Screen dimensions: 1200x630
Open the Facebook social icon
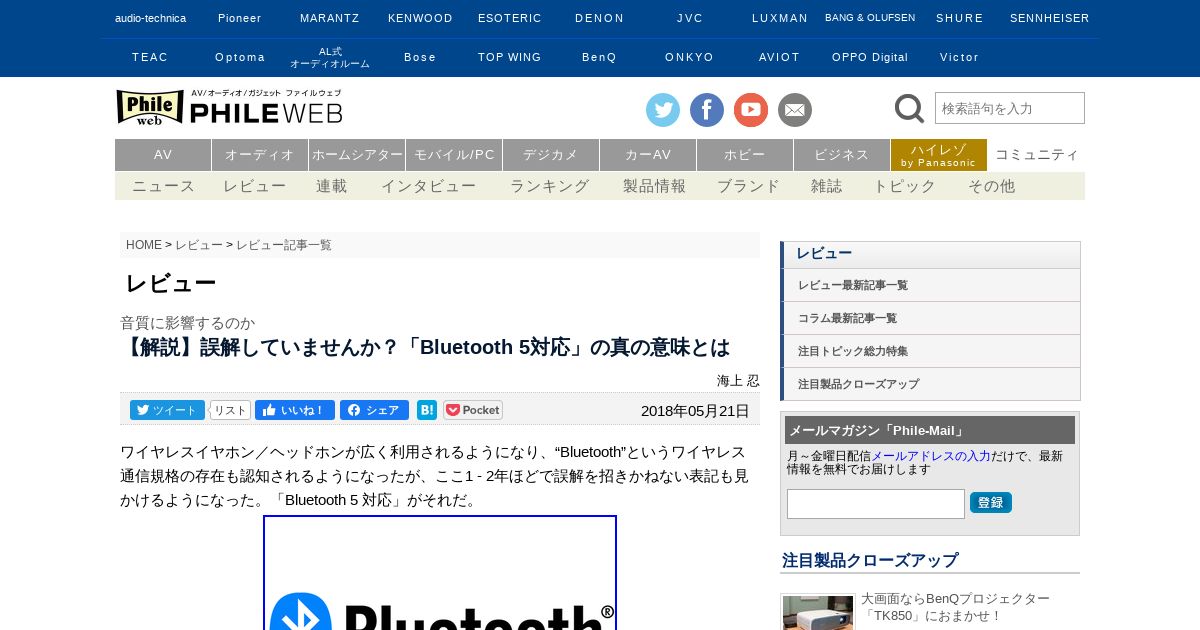(x=707, y=110)
